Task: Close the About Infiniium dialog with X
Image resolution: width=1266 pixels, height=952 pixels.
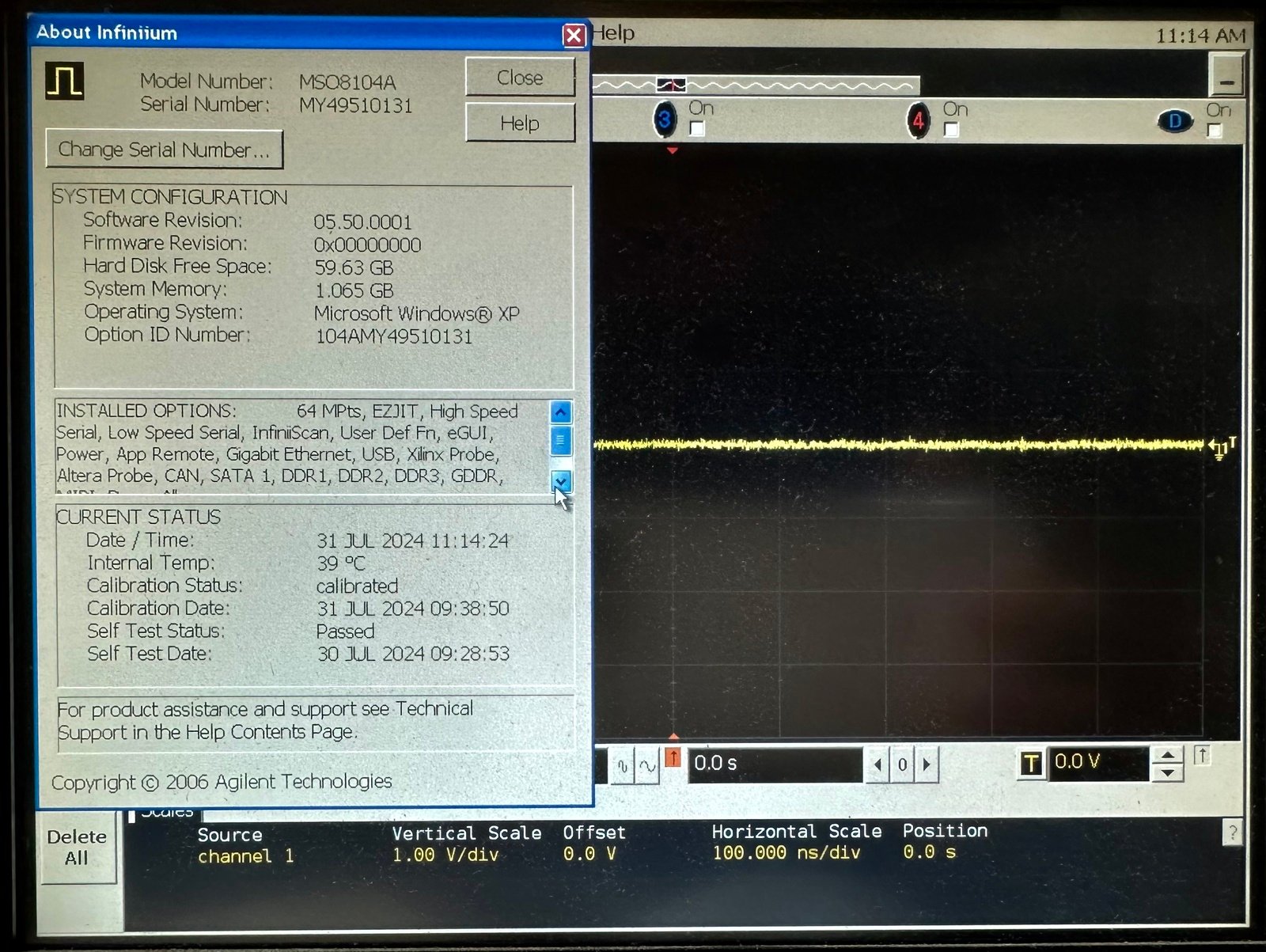Action: pos(574,35)
